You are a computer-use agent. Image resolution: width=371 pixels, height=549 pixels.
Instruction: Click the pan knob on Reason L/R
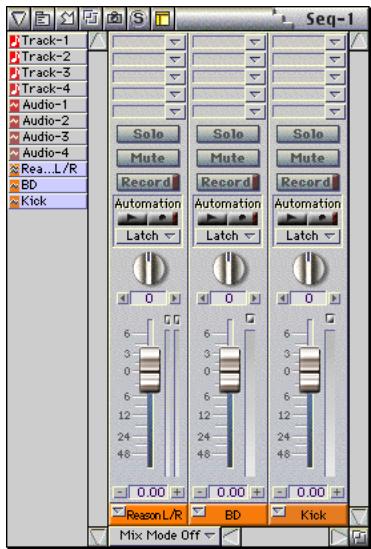(150, 269)
